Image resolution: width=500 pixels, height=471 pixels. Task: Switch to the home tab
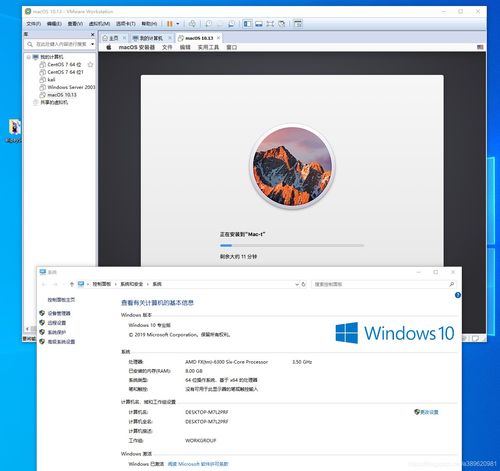111,38
